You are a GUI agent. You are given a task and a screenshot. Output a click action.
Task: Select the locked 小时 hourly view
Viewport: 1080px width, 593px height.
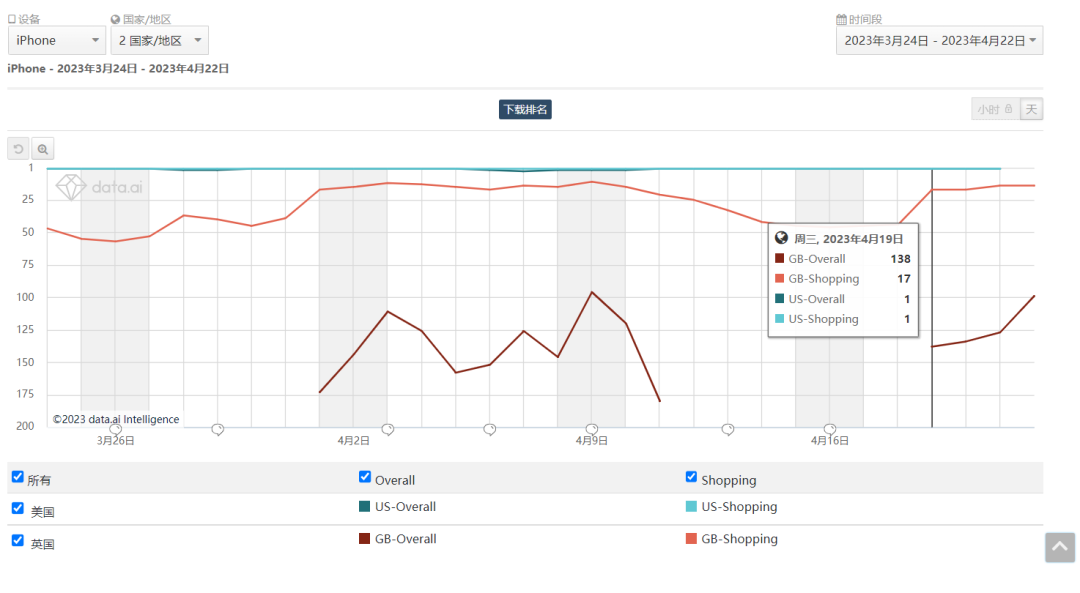coord(995,109)
